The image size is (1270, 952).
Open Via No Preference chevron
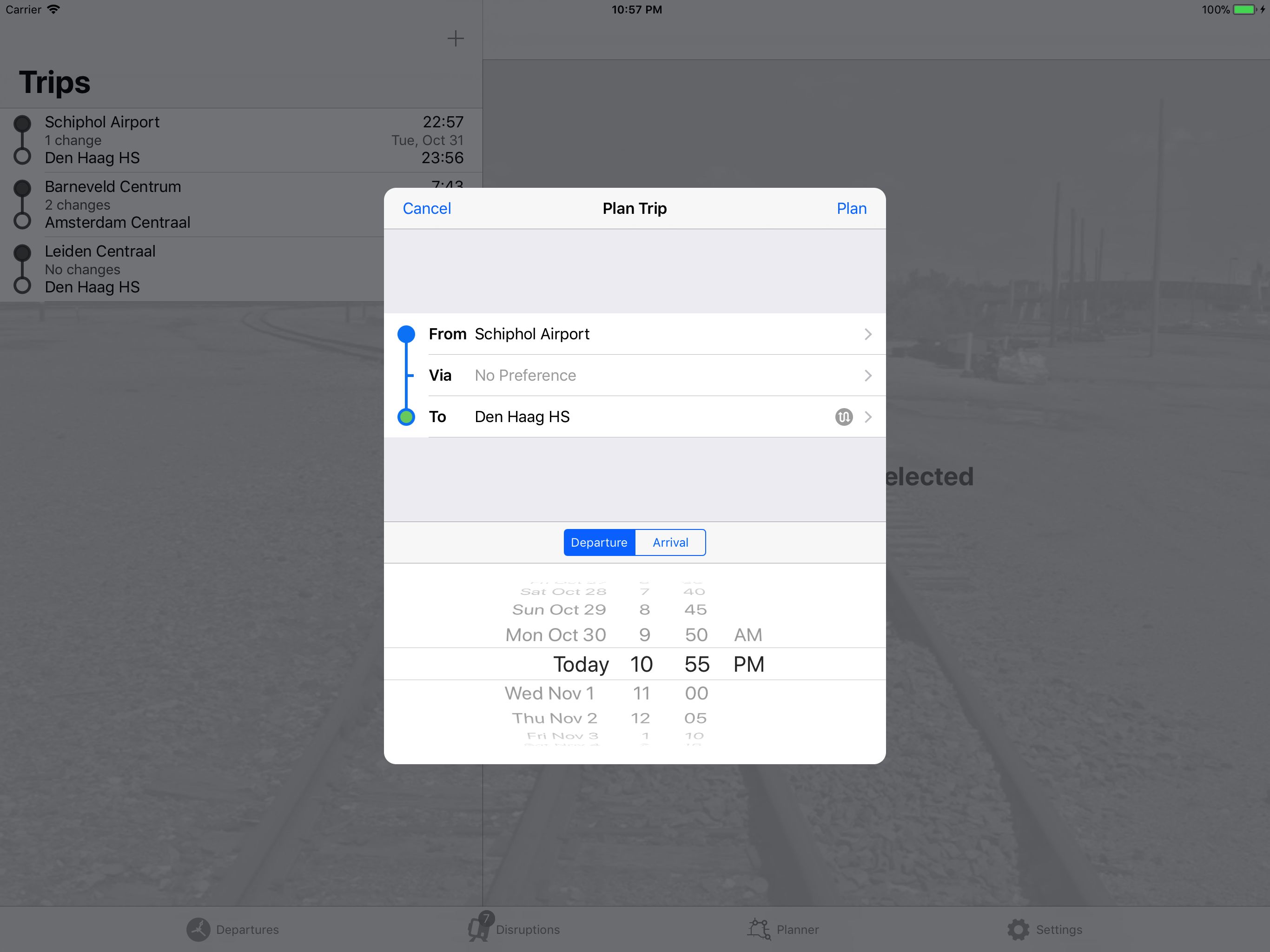(867, 376)
